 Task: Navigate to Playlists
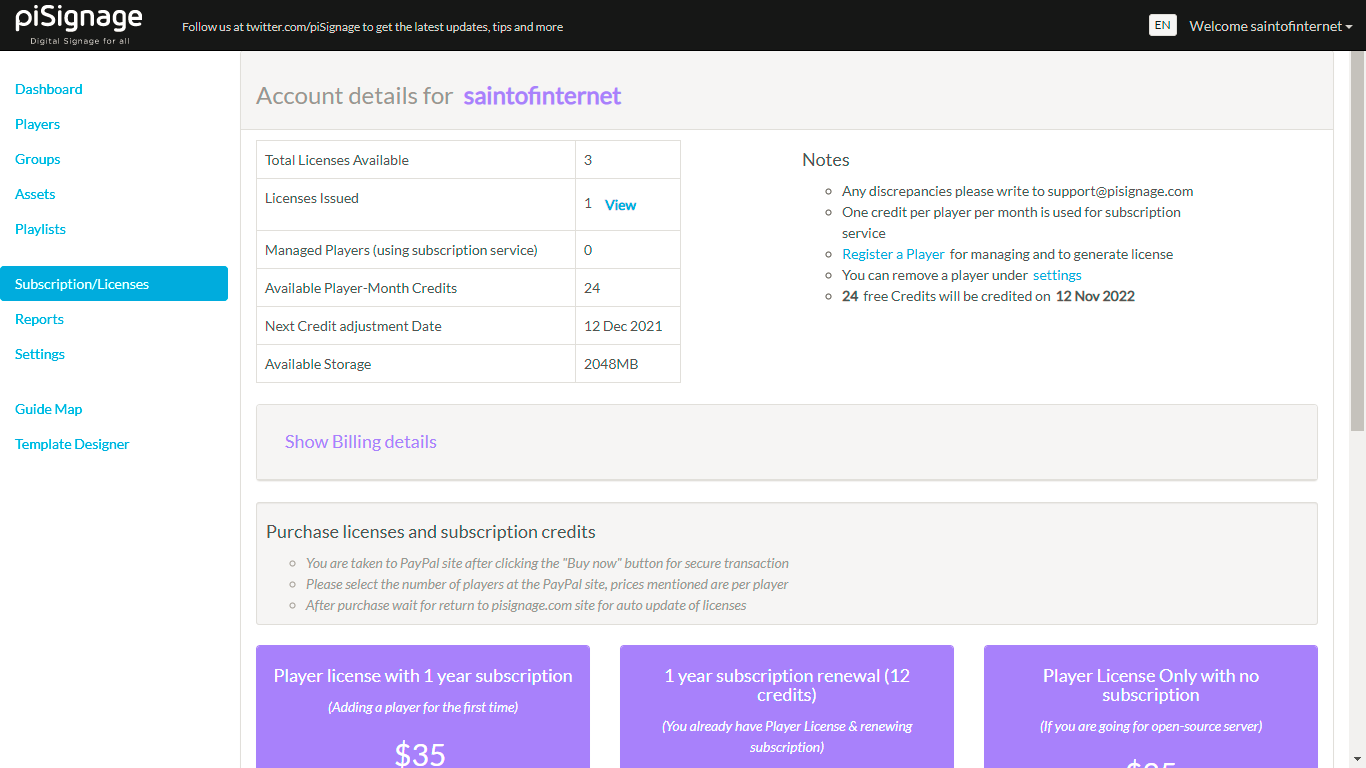40,229
